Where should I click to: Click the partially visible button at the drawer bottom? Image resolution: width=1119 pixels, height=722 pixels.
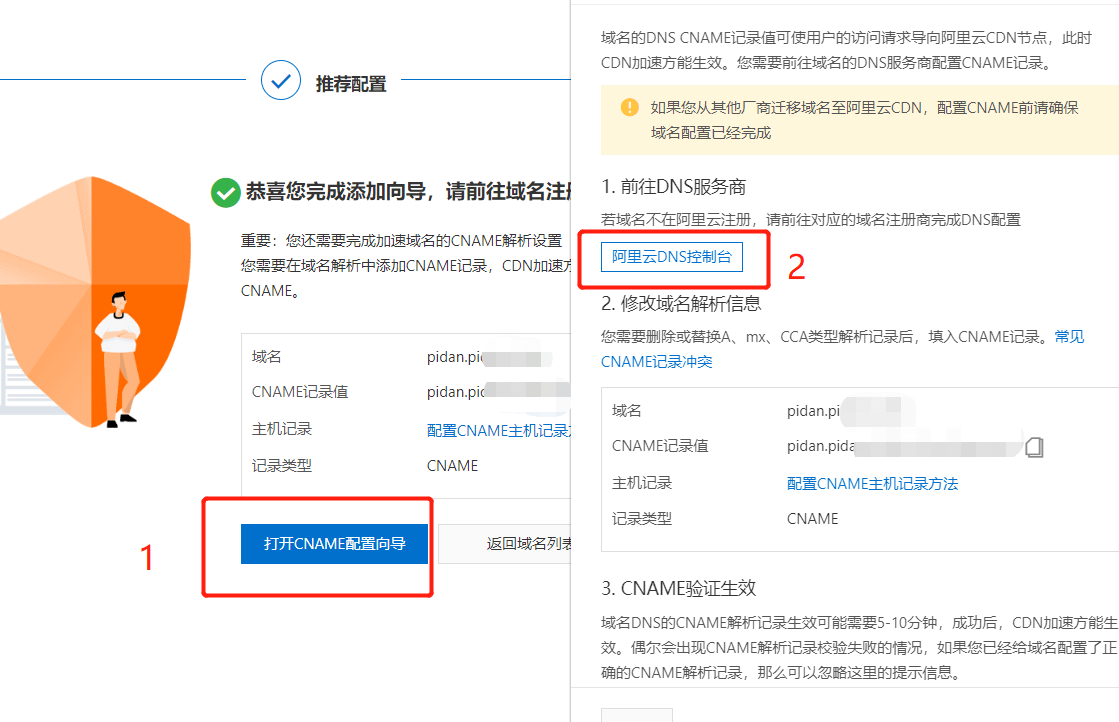tap(636, 714)
